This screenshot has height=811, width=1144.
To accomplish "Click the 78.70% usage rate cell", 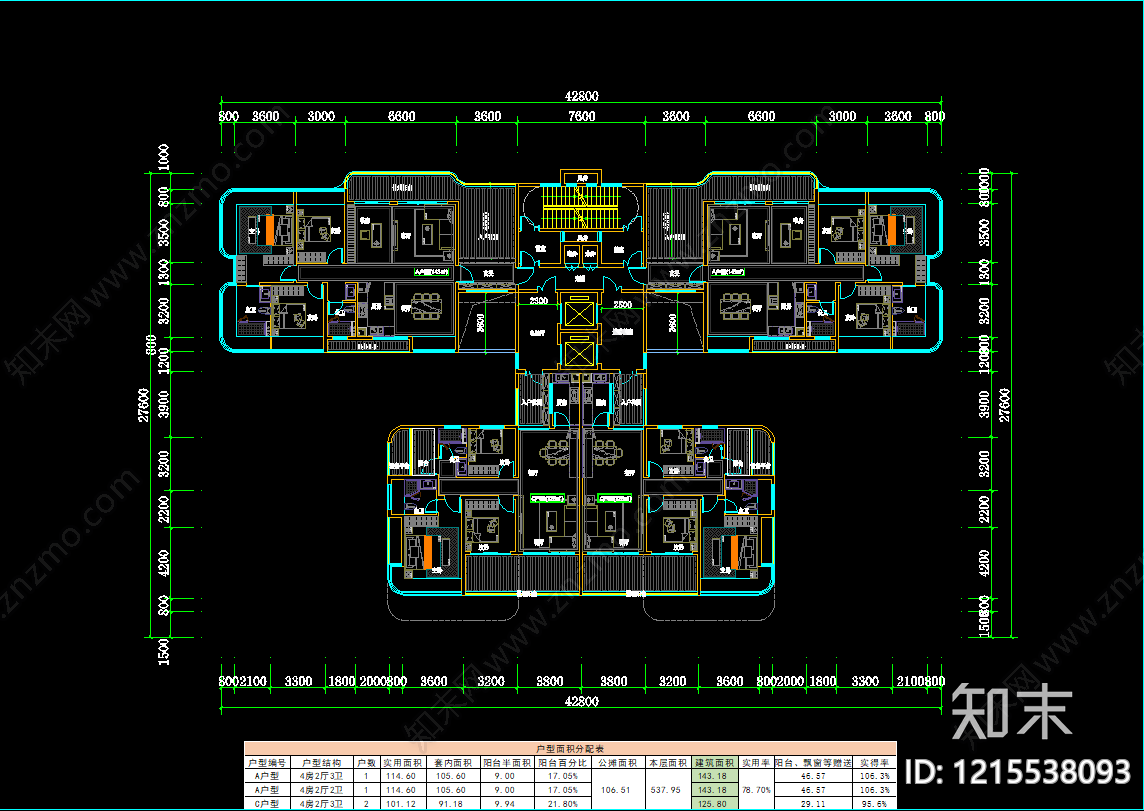I will [x=756, y=789].
